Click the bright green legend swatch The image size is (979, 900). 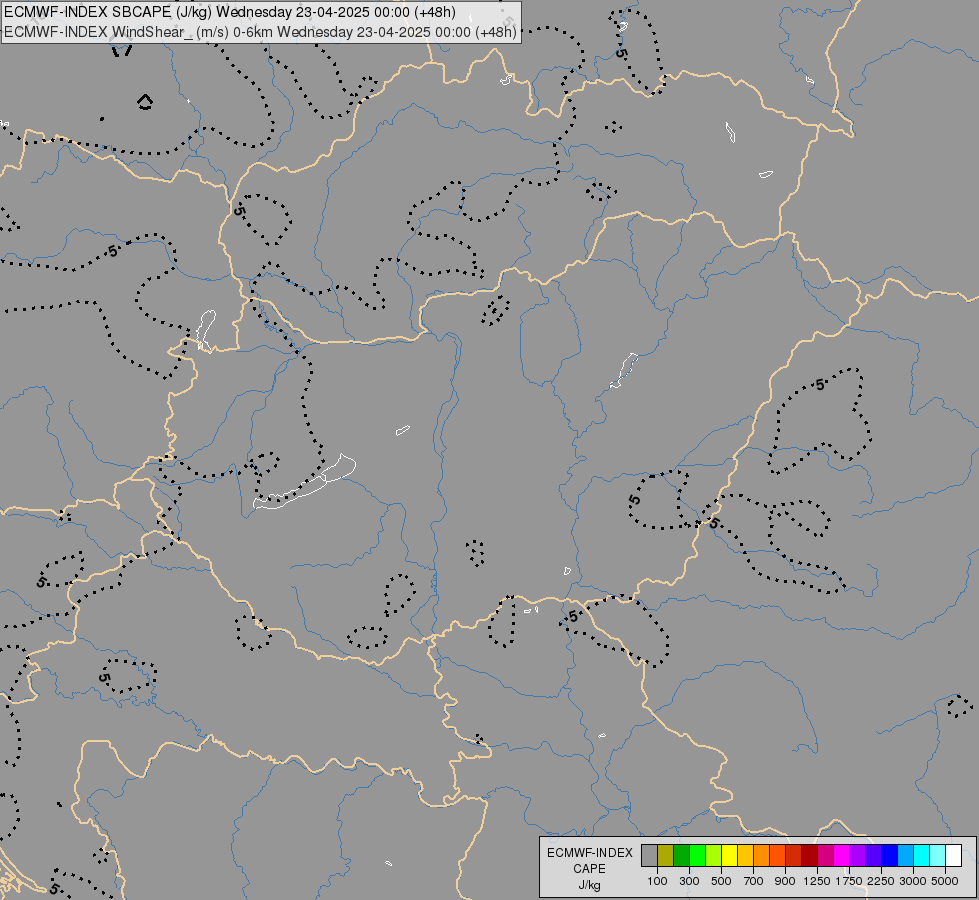pyautogui.click(x=698, y=856)
